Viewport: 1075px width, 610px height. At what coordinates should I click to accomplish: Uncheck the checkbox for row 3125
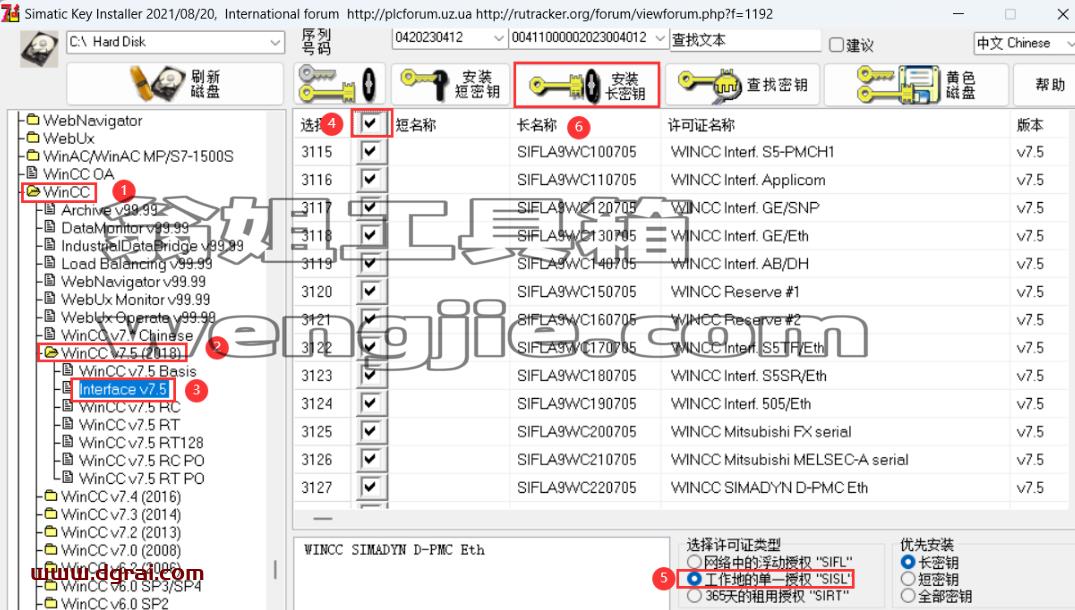370,431
